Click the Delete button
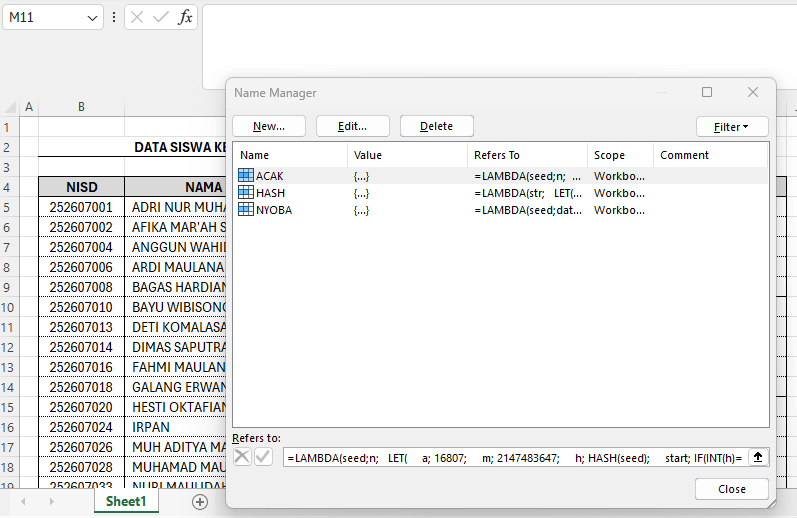 pos(437,126)
